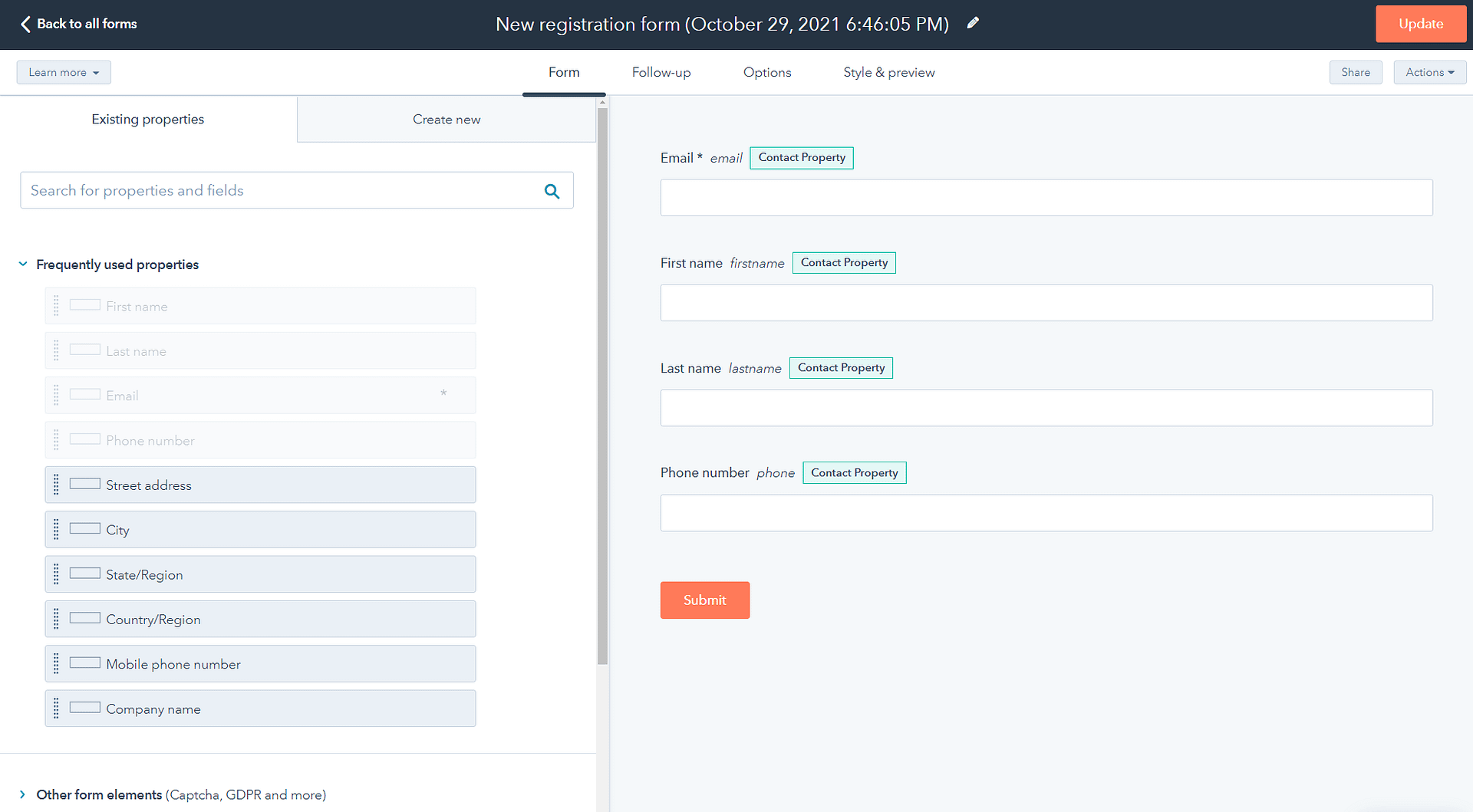Viewport: 1473px width, 812px height.
Task: Click the Share button
Action: click(1355, 72)
